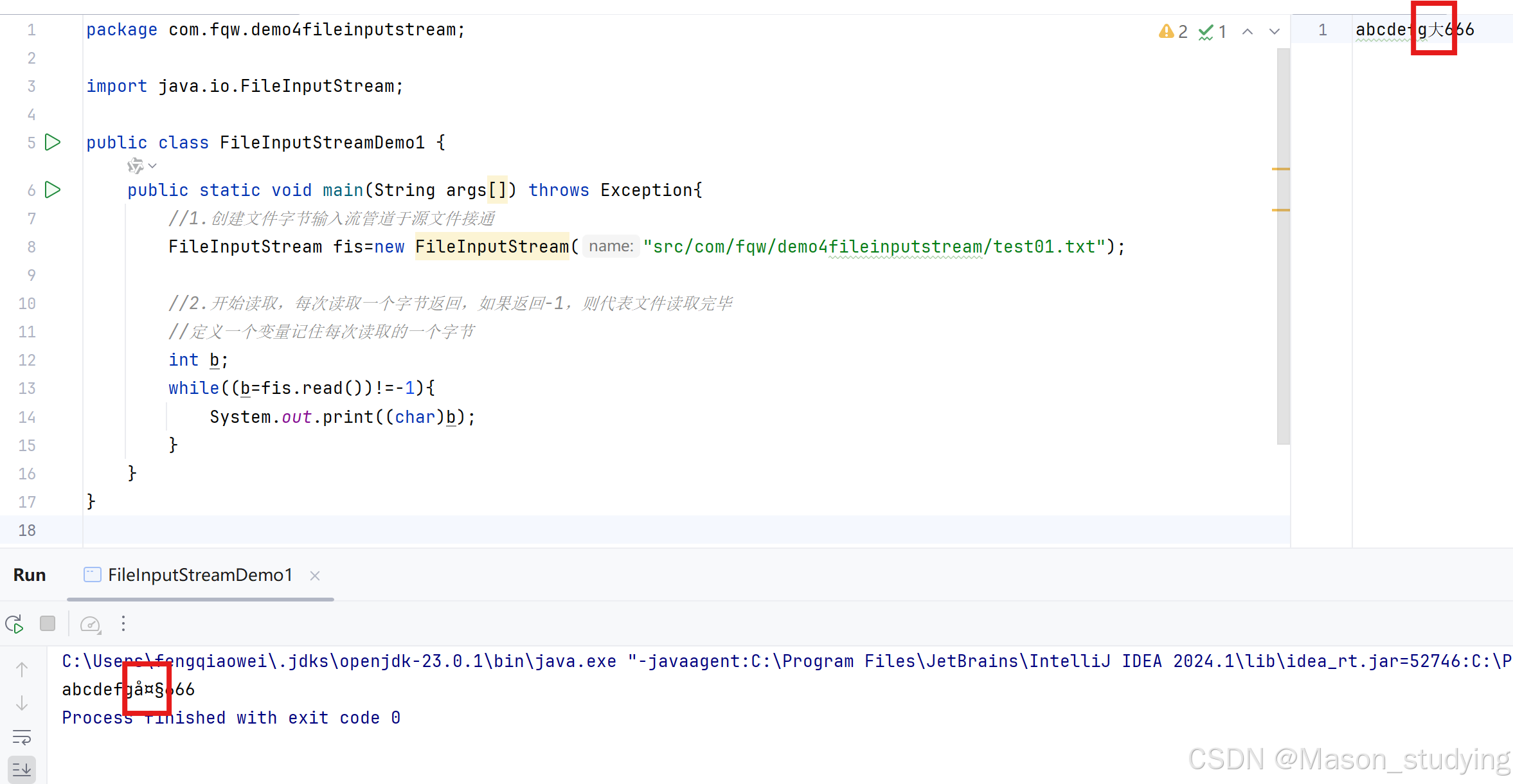The image size is (1513, 784).
Task: Toggle scroll to end of console
Action: 22,769
